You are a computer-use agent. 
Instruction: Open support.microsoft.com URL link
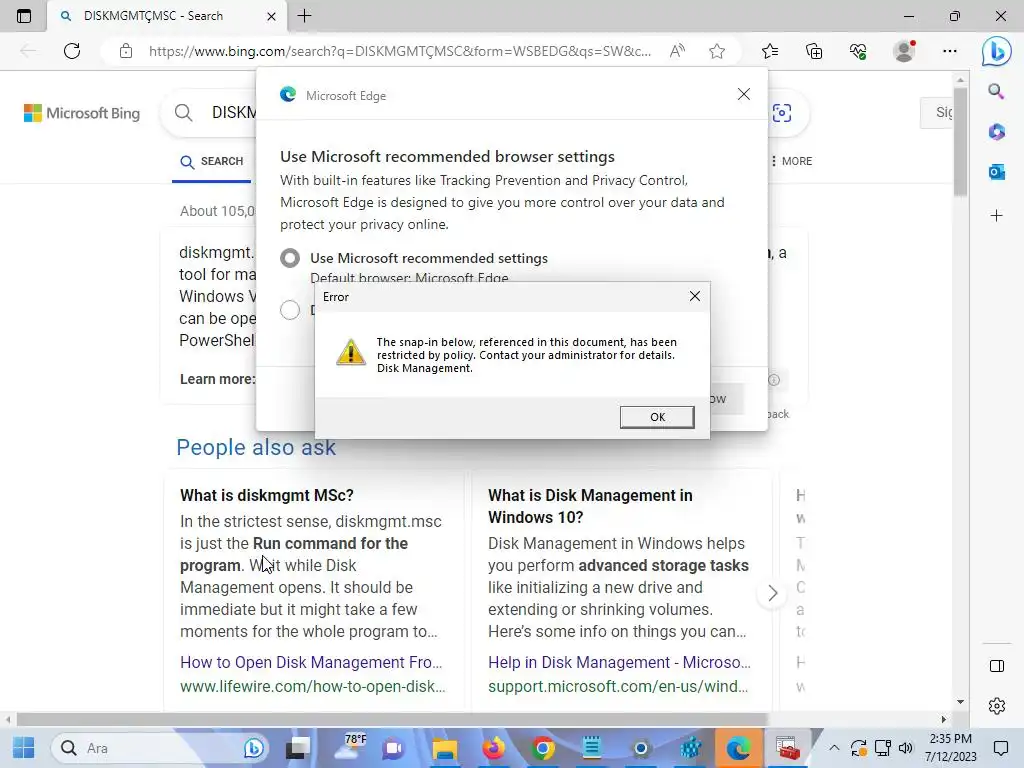click(618, 686)
